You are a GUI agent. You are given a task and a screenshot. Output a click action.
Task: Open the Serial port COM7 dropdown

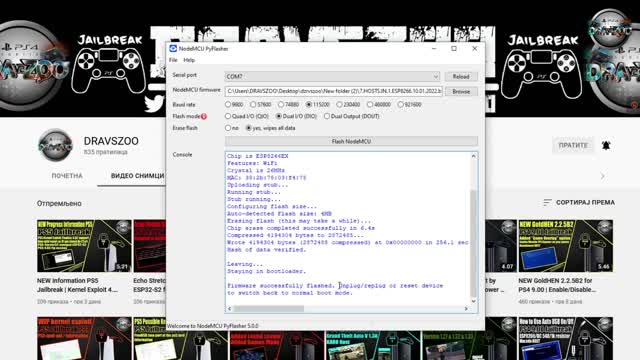point(332,76)
